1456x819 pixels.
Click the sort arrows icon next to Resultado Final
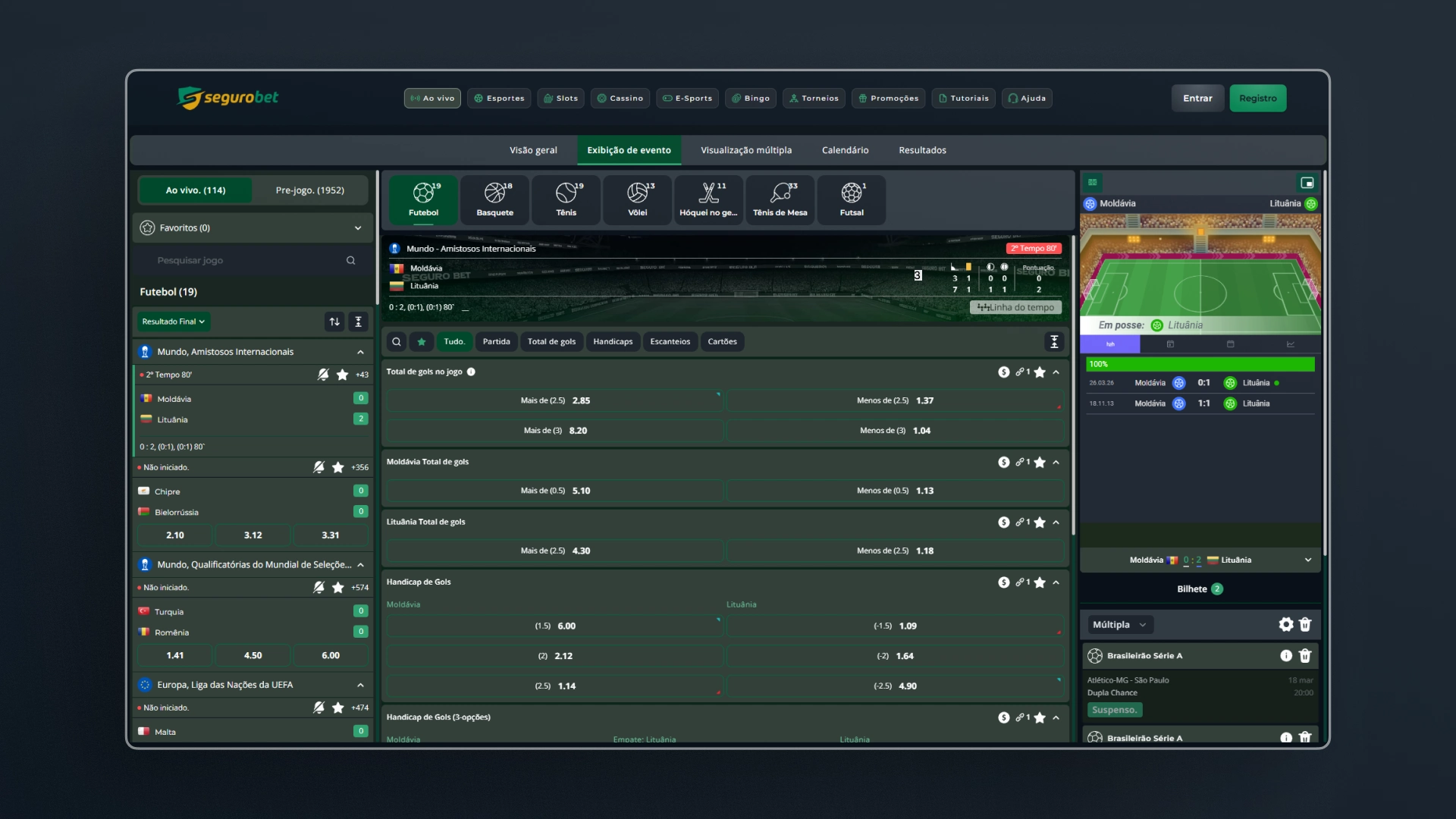[x=334, y=322]
